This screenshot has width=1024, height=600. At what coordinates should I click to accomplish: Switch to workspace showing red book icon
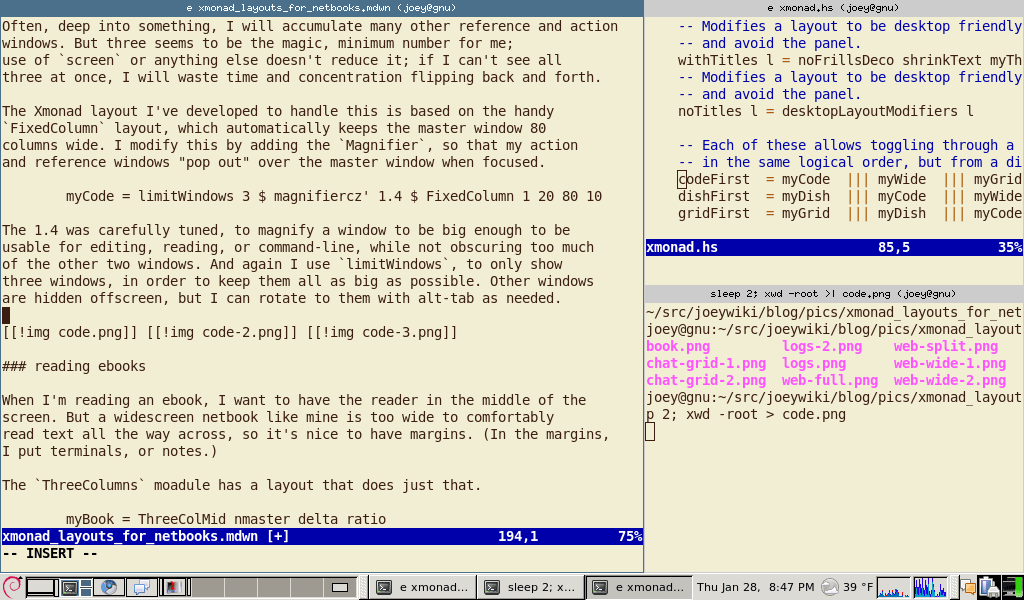[175, 587]
